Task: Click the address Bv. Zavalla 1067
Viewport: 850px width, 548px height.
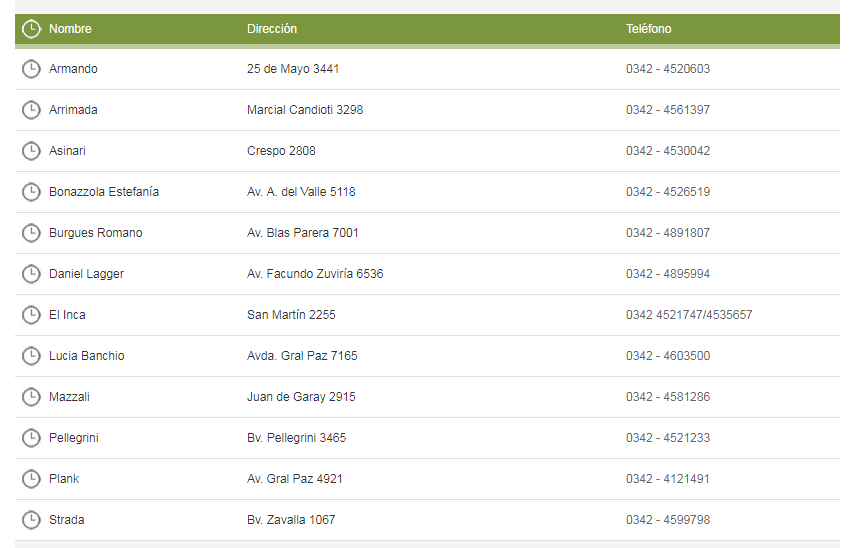Action: tap(291, 520)
